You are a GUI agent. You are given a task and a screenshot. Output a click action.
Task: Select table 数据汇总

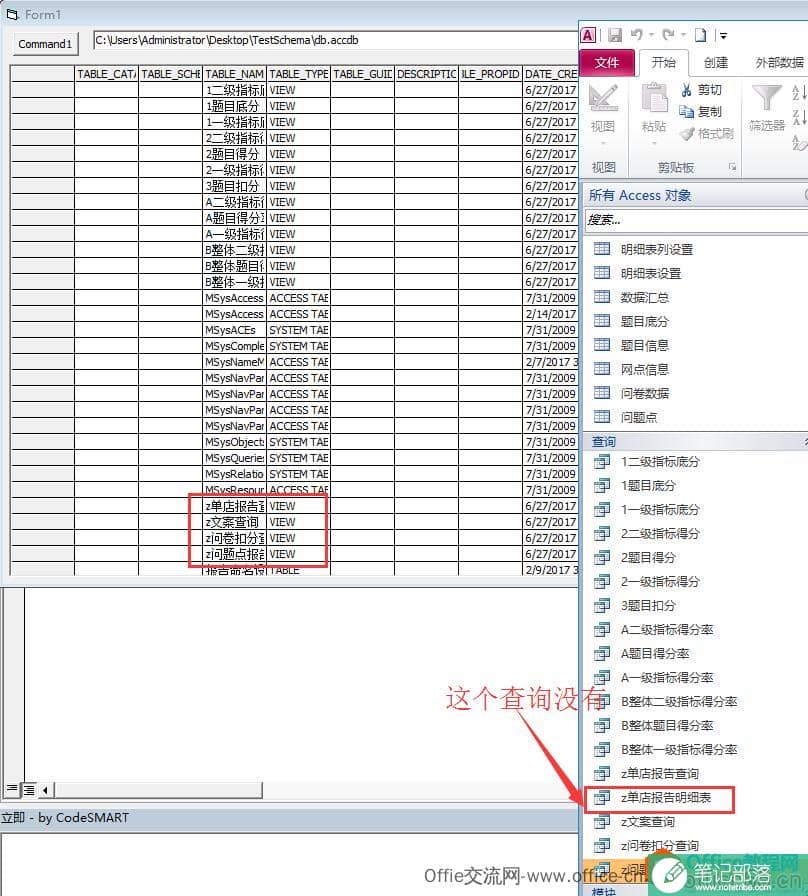coord(645,298)
